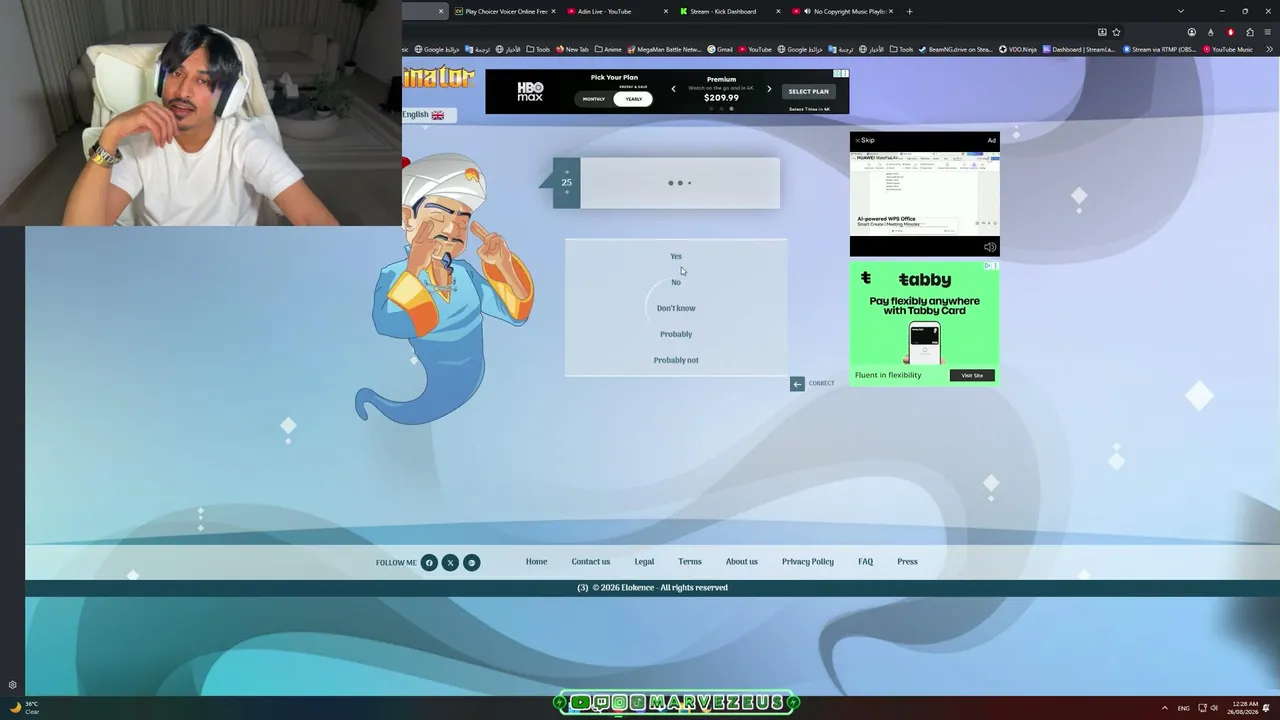Screen dimensions: 1280x720
Task: Open a new browser tab
Action: (909, 11)
